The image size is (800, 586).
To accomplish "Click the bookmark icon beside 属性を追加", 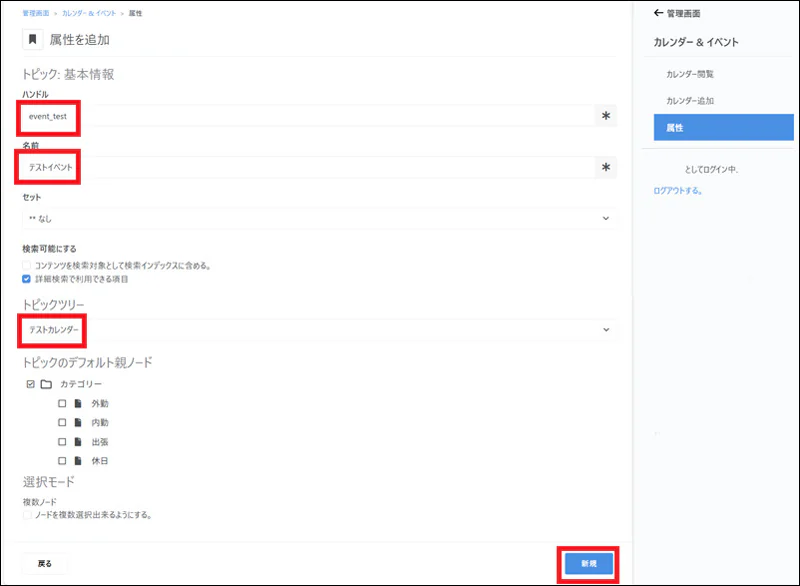I will click(x=33, y=39).
